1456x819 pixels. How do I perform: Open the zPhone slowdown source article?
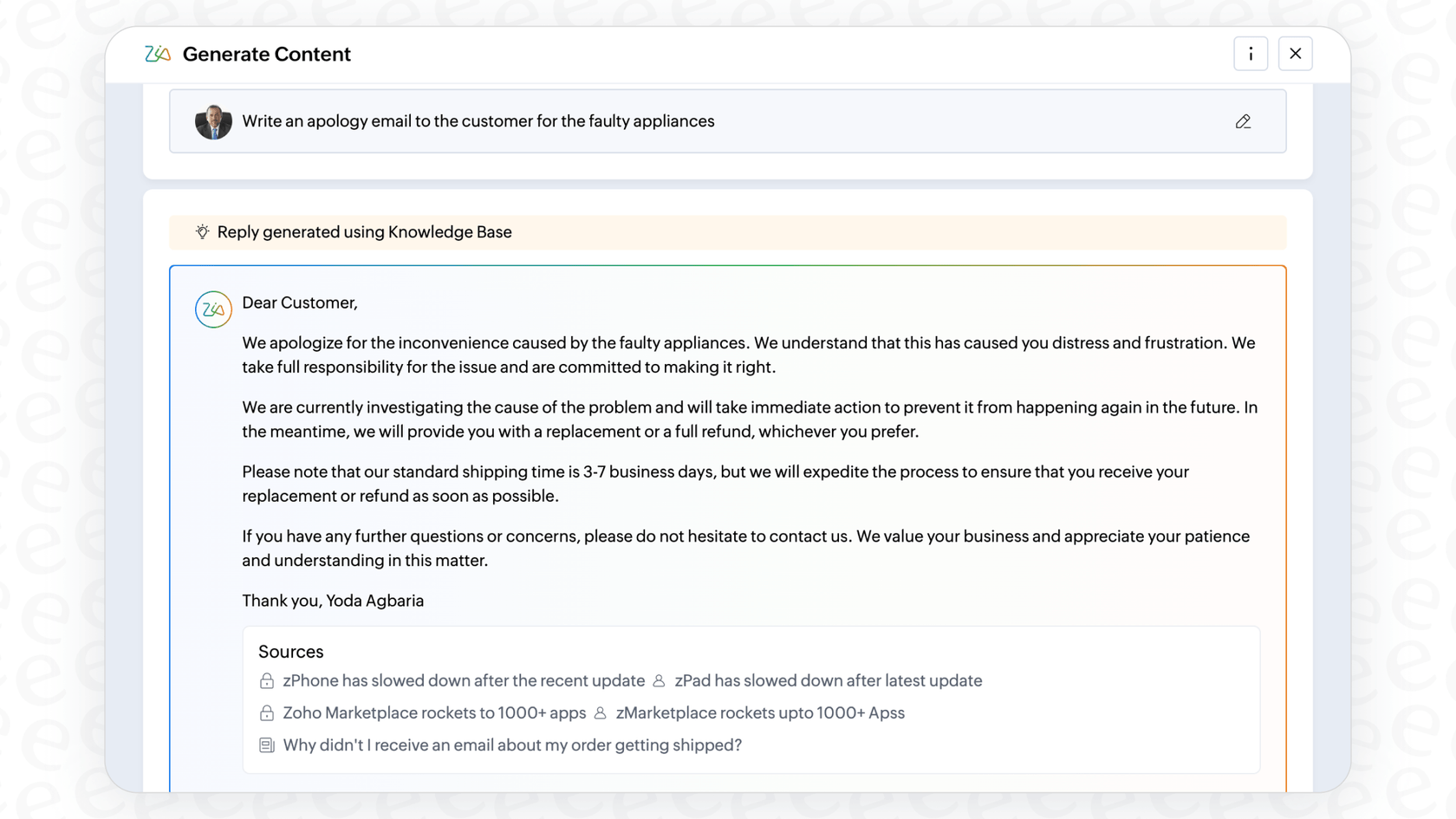click(x=464, y=681)
